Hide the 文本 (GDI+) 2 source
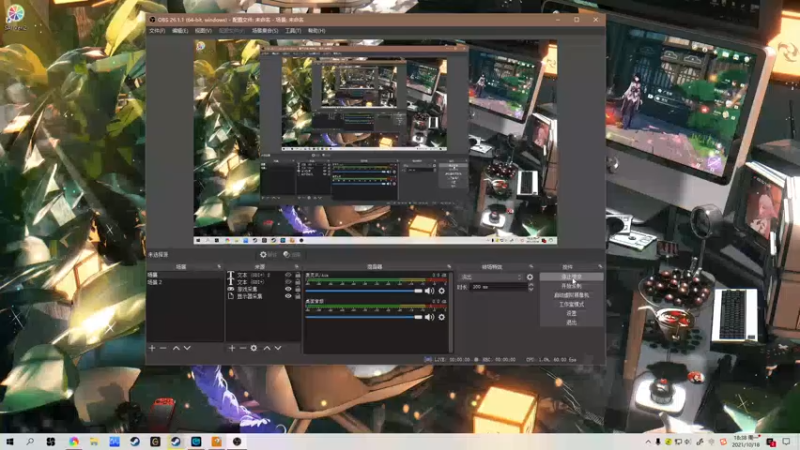800x450 pixels. (x=288, y=275)
